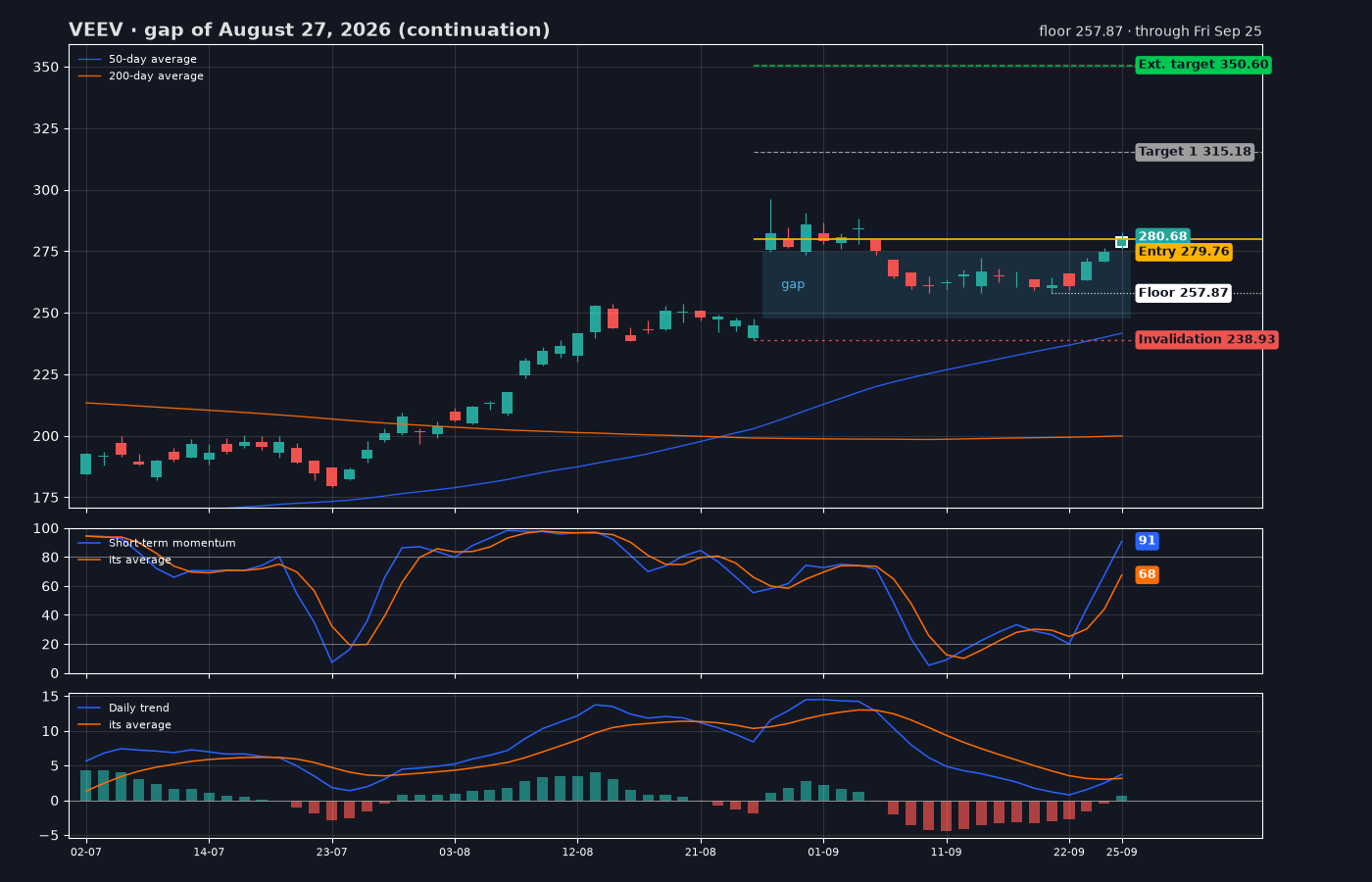This screenshot has height=882, width=1372.
Task: Click the 21-08 date axis label
Action: (701, 853)
